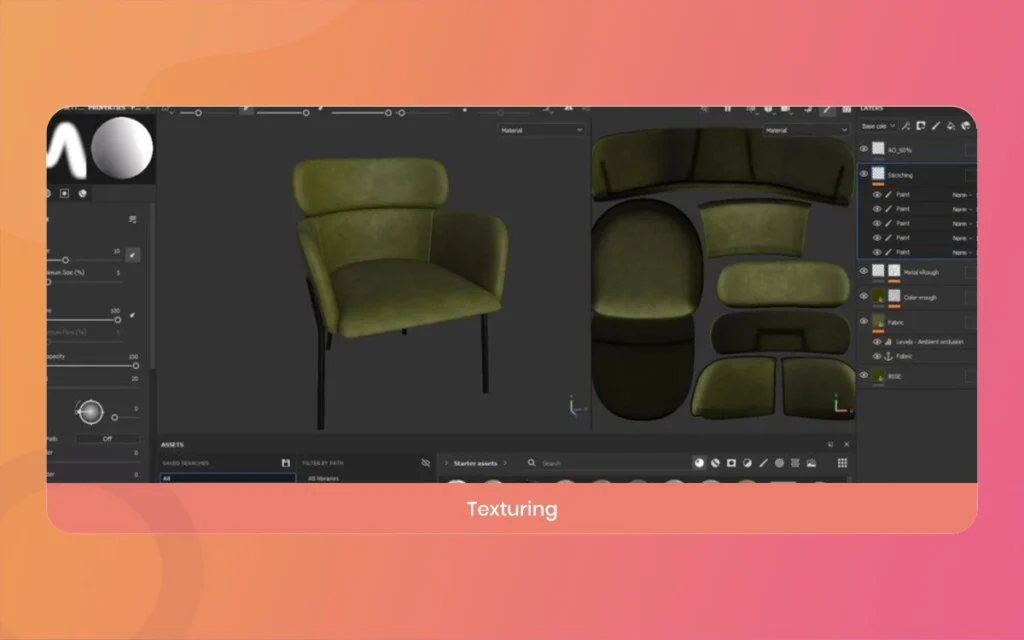Click the 3D viewport axis gizmo
The width and height of the screenshot is (1024, 640).
point(575,406)
